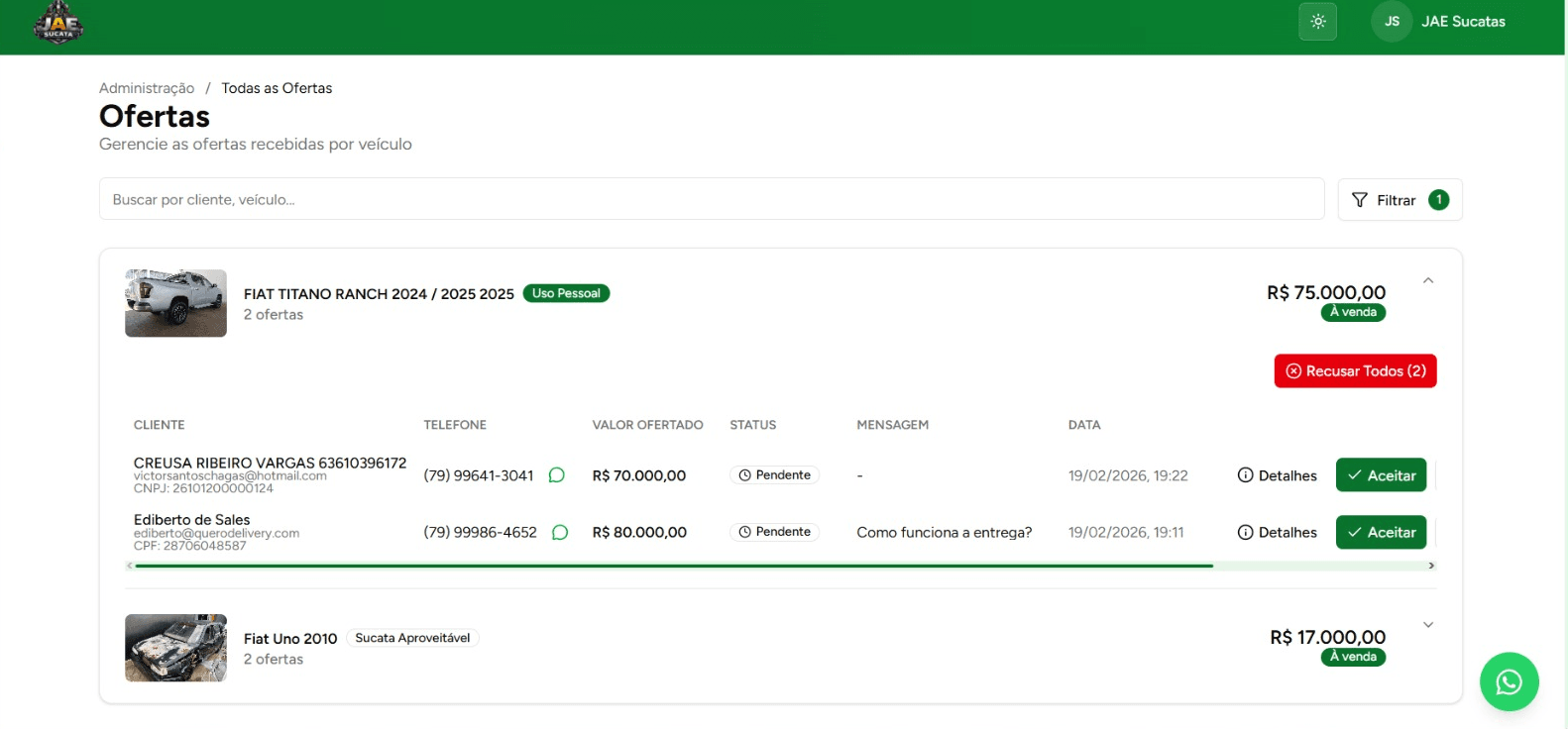Click the JAE Sucata logo
Viewport: 1568px width, 729px height.
click(x=58, y=23)
